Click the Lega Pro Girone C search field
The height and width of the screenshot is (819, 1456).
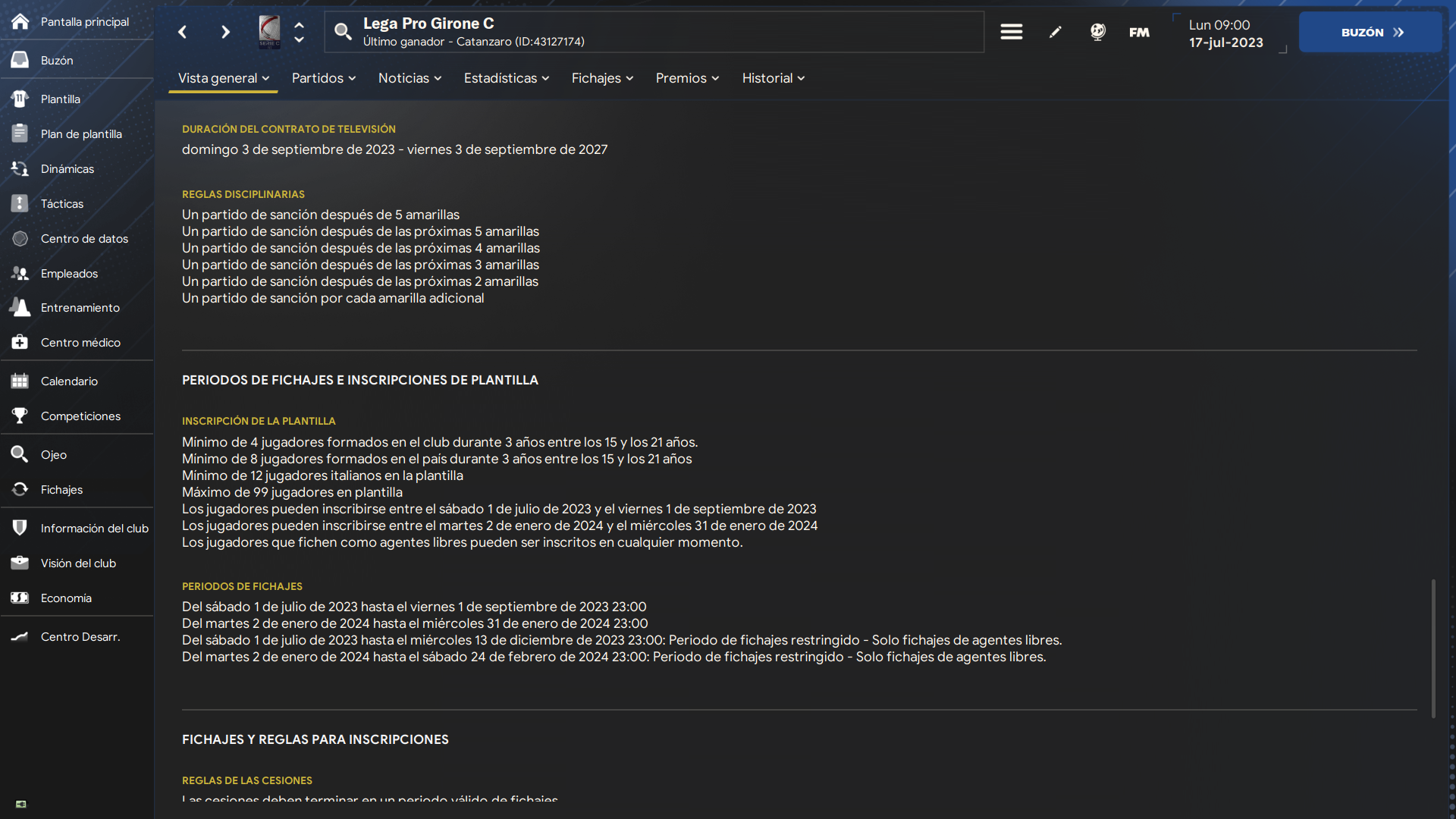(654, 32)
